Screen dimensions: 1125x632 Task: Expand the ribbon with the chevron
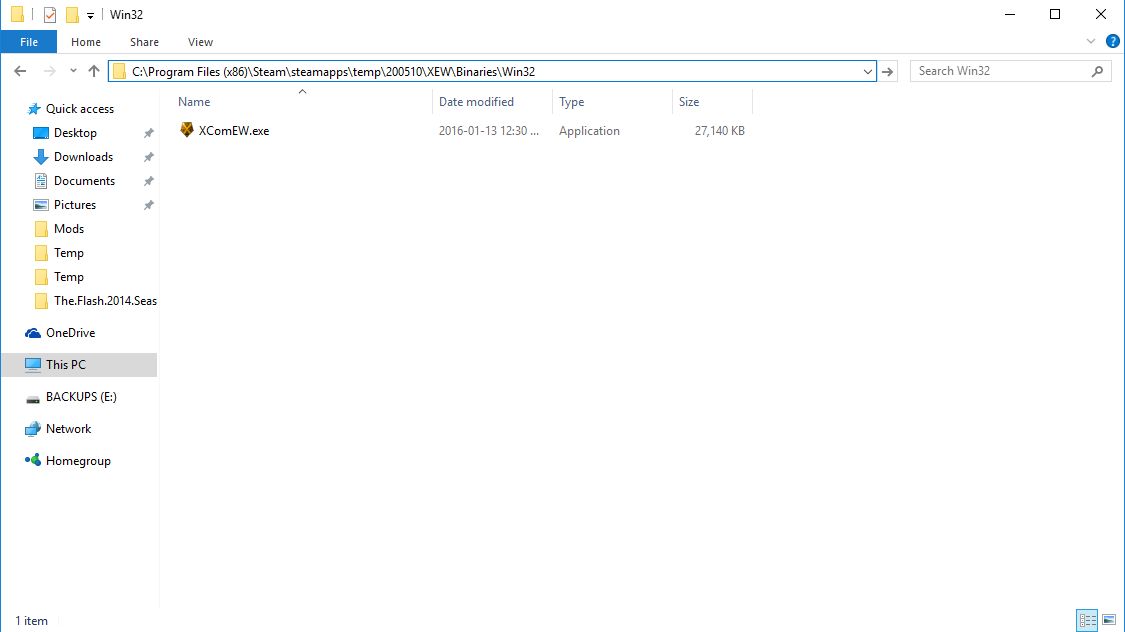(x=1091, y=42)
